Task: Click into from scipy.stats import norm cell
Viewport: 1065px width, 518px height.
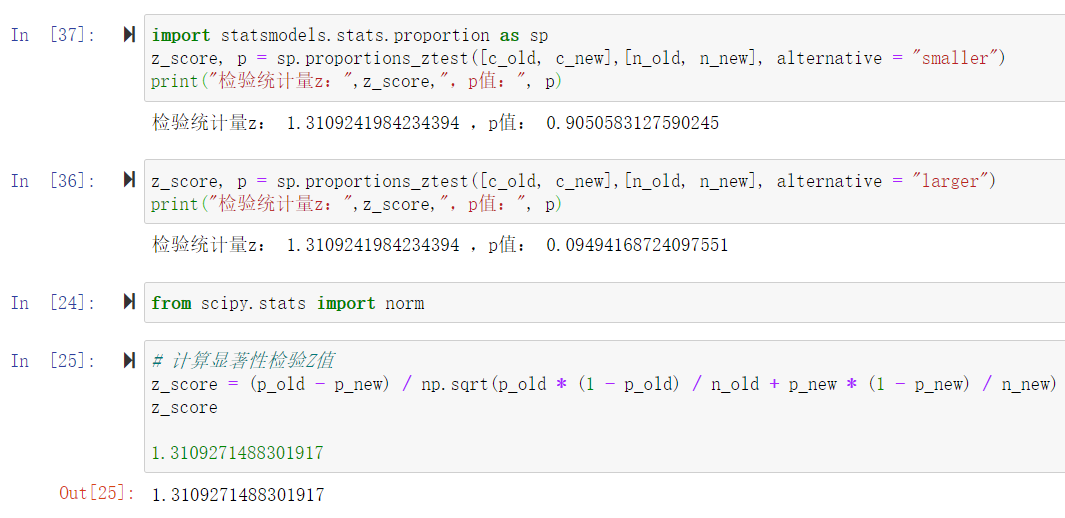Action: (x=288, y=303)
